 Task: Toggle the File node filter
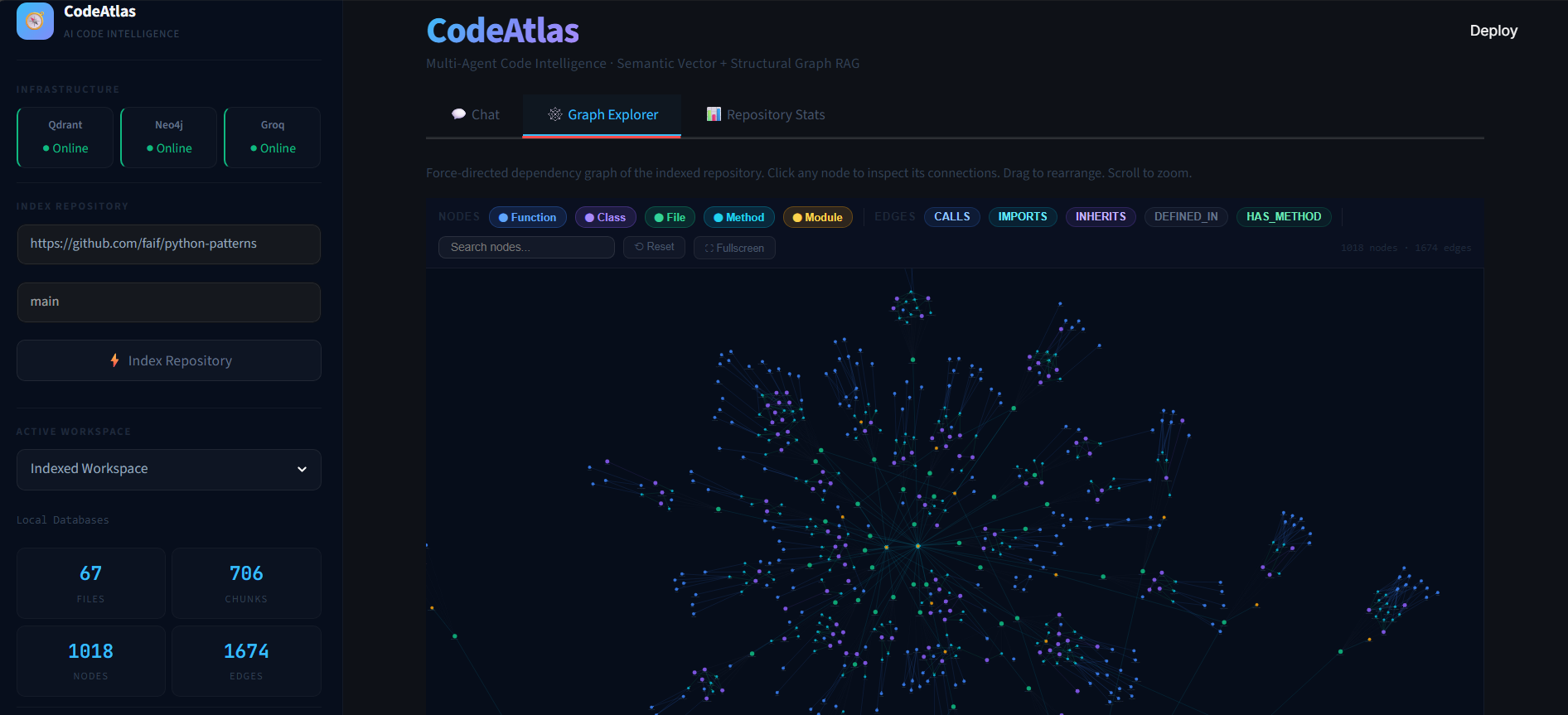[x=670, y=217]
